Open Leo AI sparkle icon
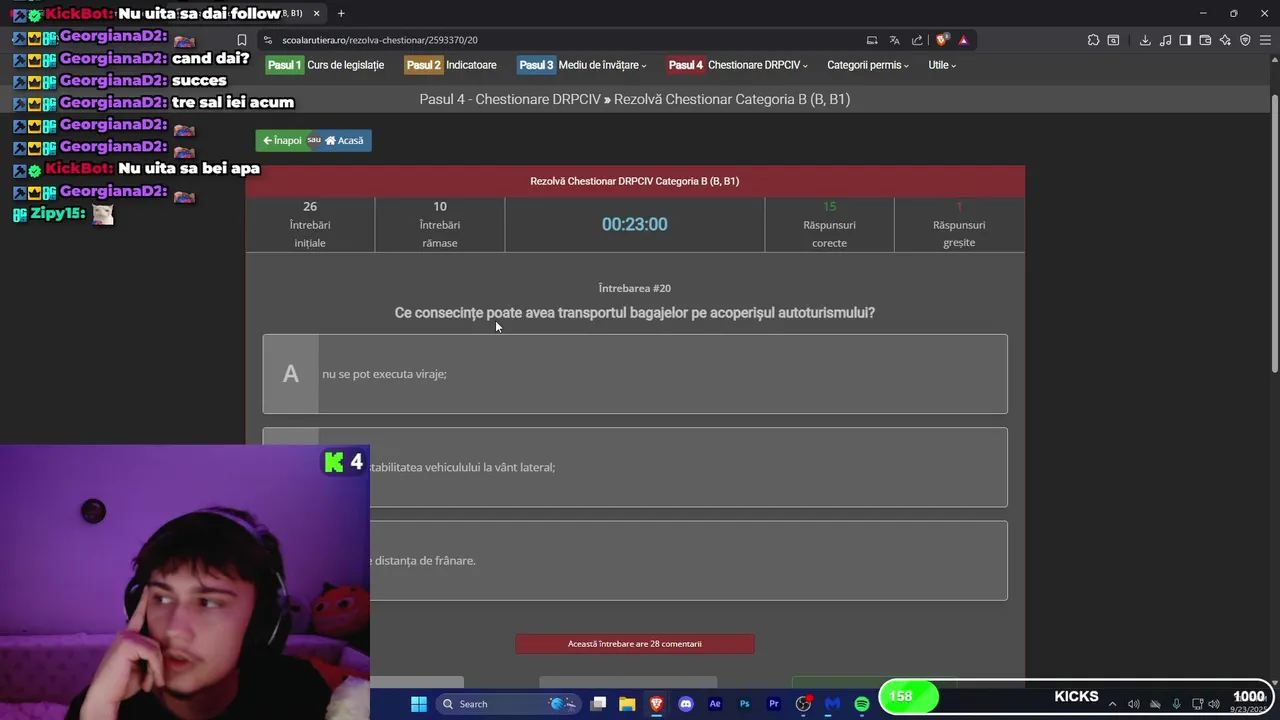 tap(1225, 40)
